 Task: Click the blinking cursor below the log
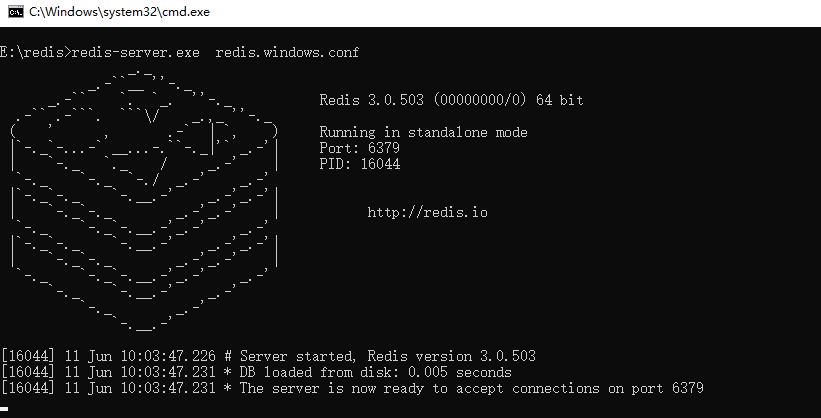click(6, 408)
